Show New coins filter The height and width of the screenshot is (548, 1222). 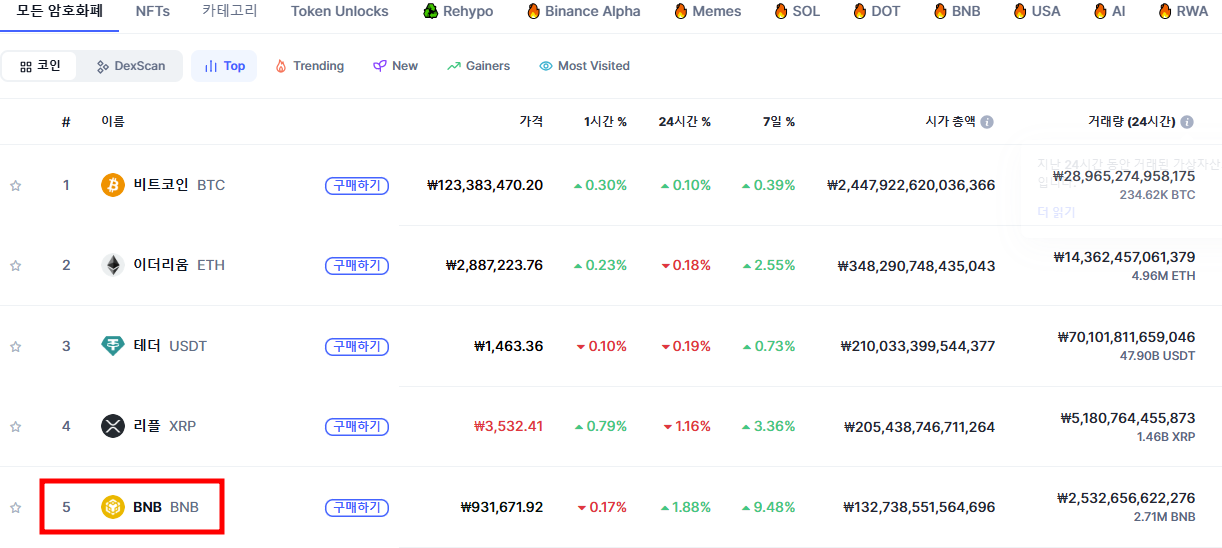(x=395, y=66)
